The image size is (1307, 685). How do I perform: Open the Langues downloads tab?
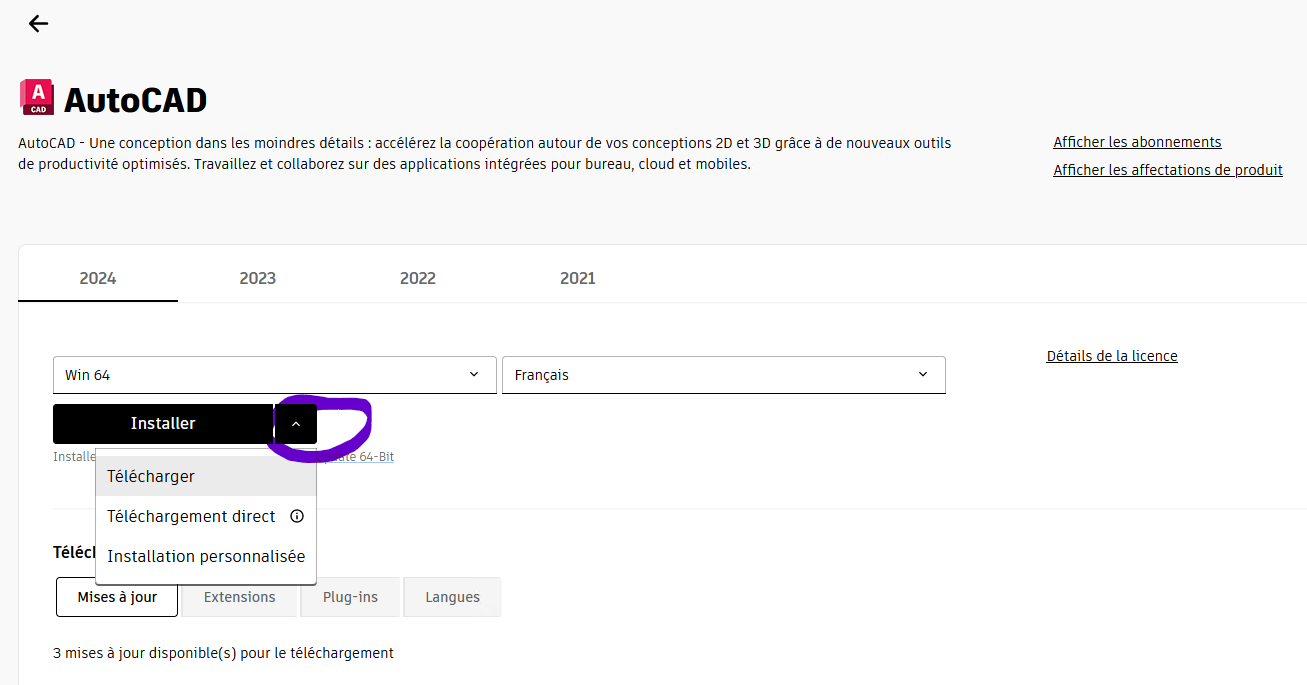[452, 597]
